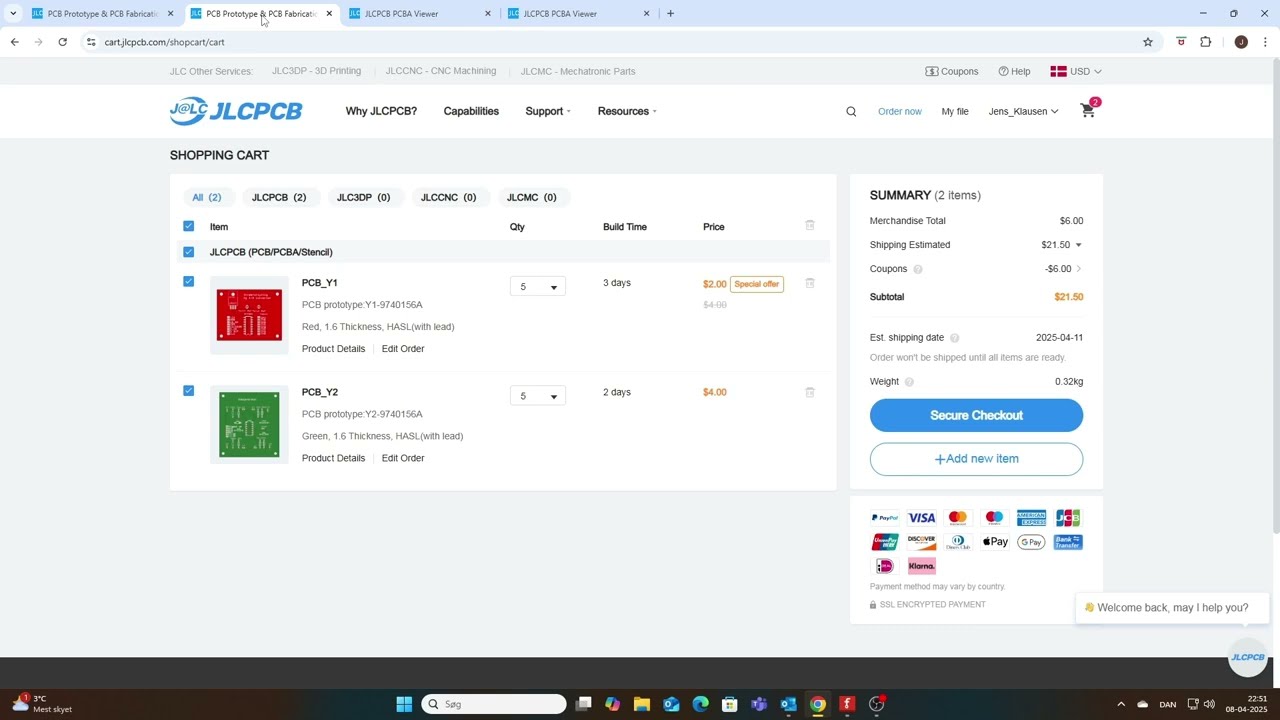1280x720 pixels.
Task: Toggle the JLCPCB (PCB/PCBA/Stencil) group checkbox
Action: 189,252
